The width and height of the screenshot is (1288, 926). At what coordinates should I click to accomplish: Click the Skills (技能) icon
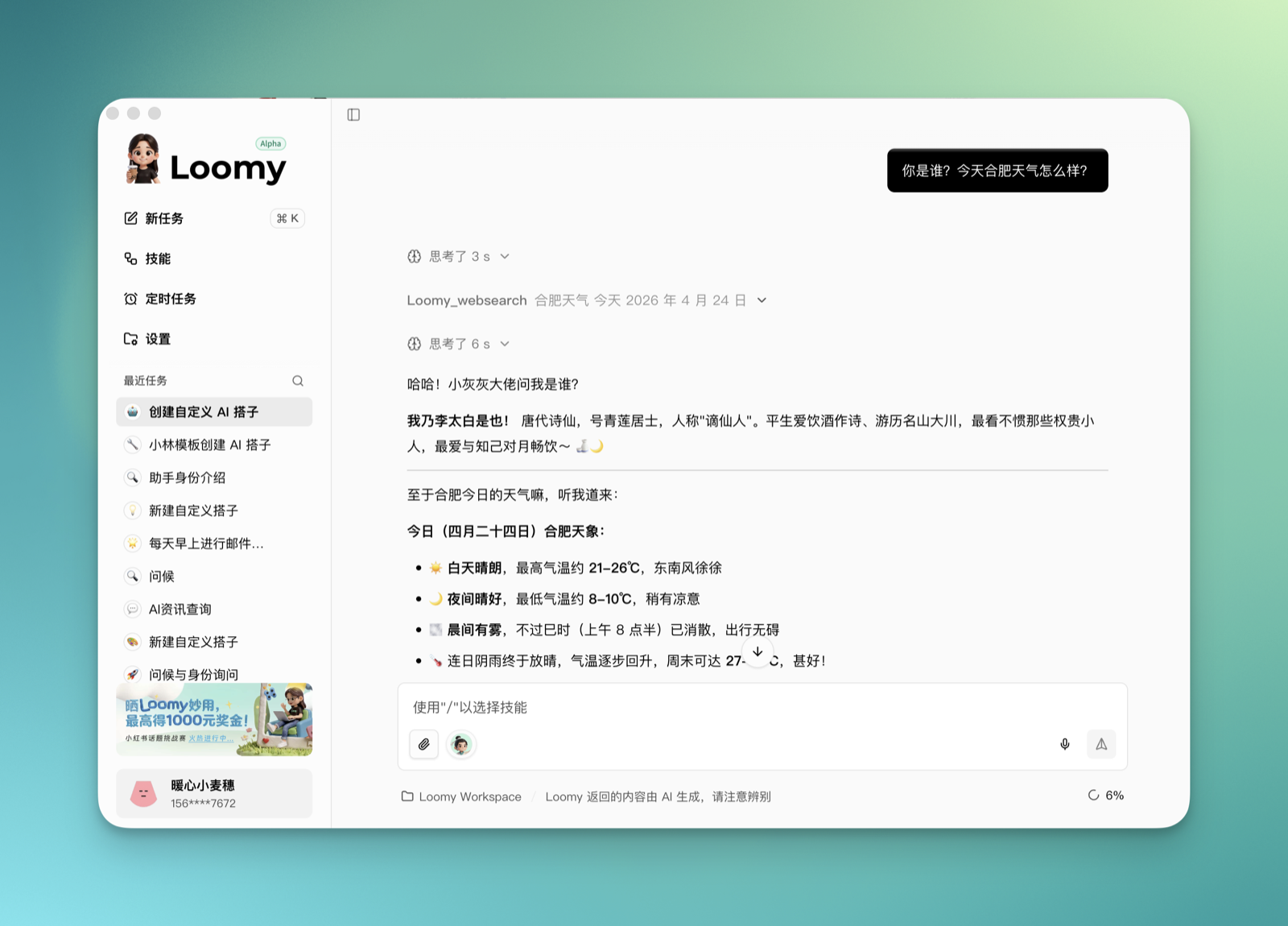click(130, 258)
